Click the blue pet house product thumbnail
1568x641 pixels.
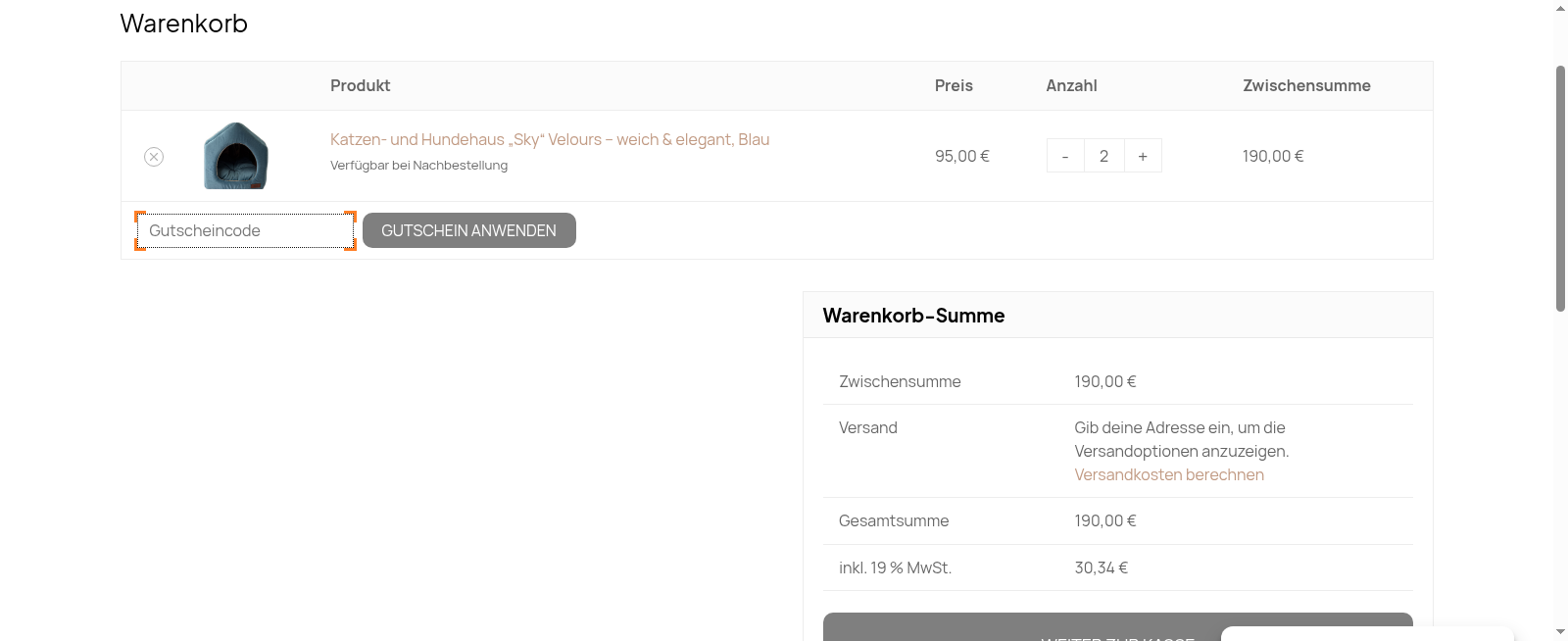tap(235, 156)
